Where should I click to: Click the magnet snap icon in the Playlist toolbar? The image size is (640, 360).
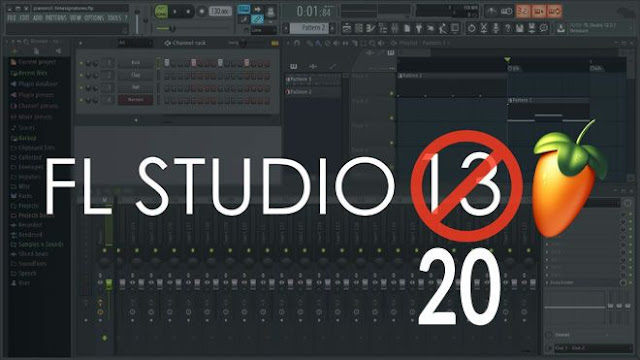[297, 43]
